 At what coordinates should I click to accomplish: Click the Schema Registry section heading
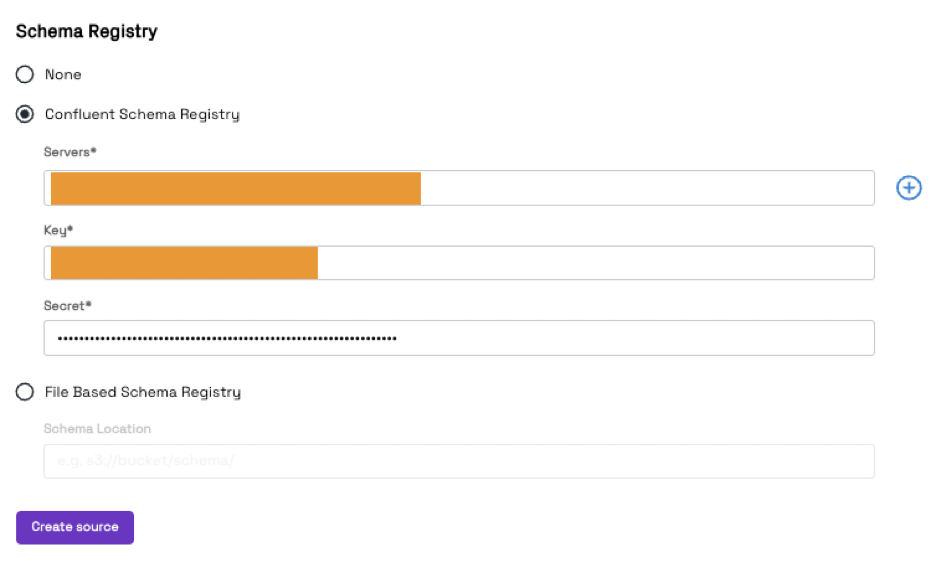(x=87, y=31)
